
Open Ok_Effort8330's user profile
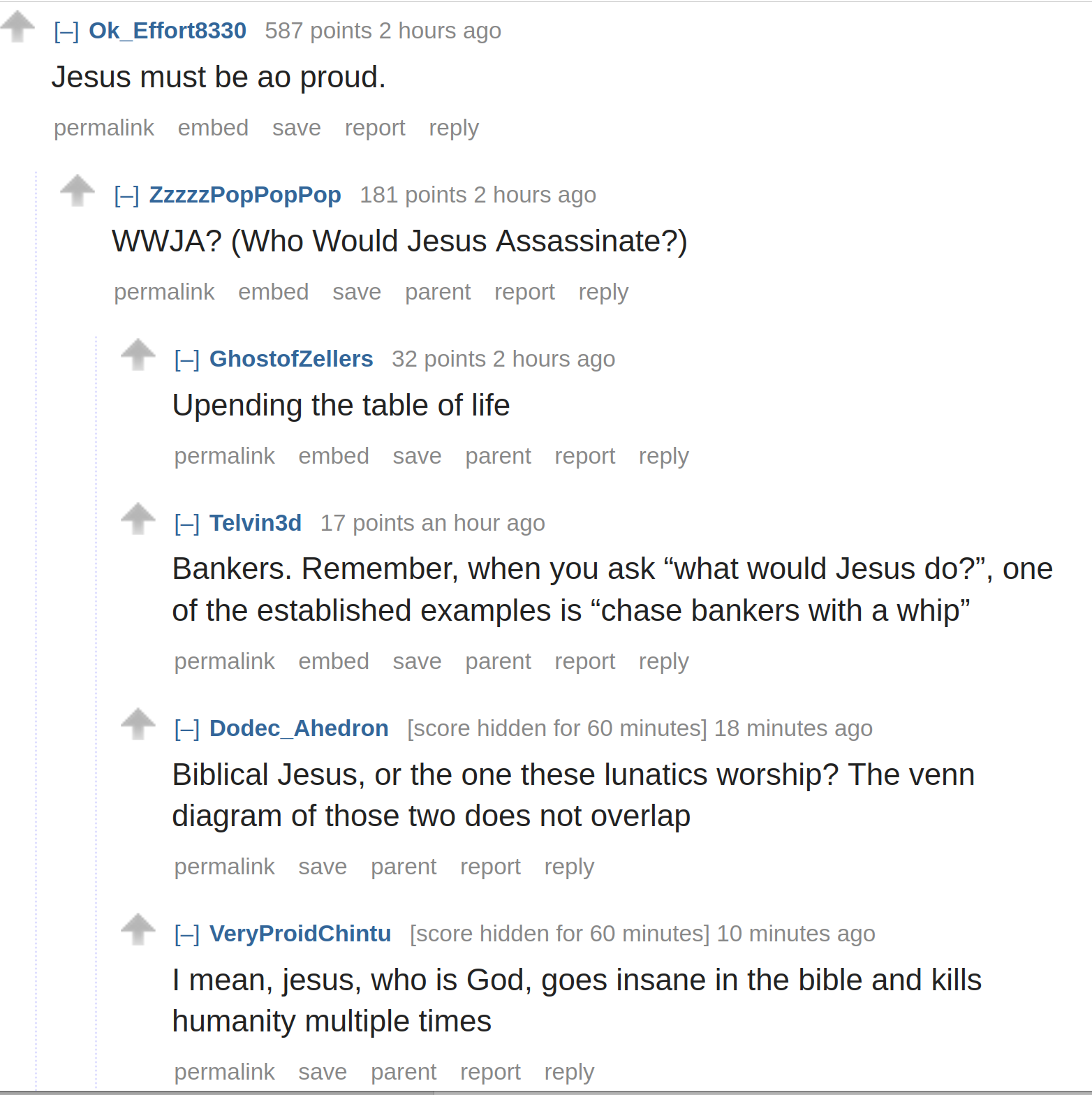pos(168,31)
